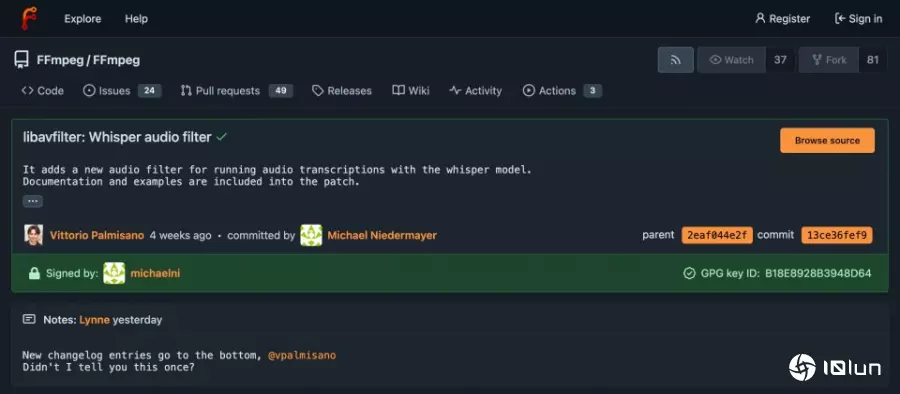The width and height of the screenshot is (900, 394).
Task: Click the RSS feed button
Action: point(676,60)
